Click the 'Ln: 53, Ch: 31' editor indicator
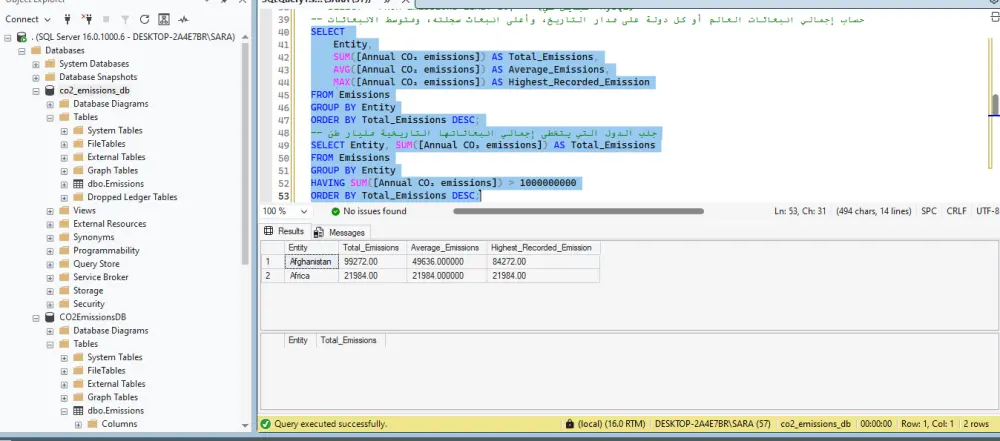Image resolution: width=1000 pixels, height=441 pixels. (x=801, y=211)
